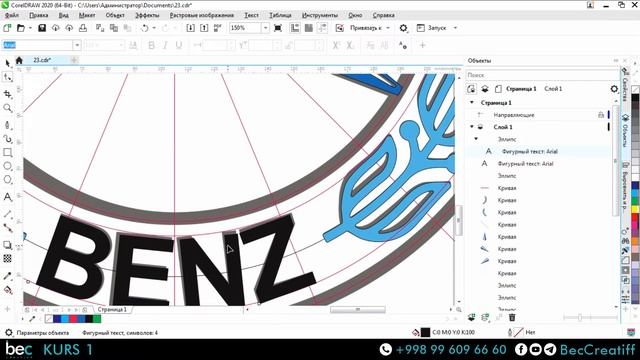Click the Параметры объекта status button
Viewport: 640px width, 360px height.
click(37, 333)
